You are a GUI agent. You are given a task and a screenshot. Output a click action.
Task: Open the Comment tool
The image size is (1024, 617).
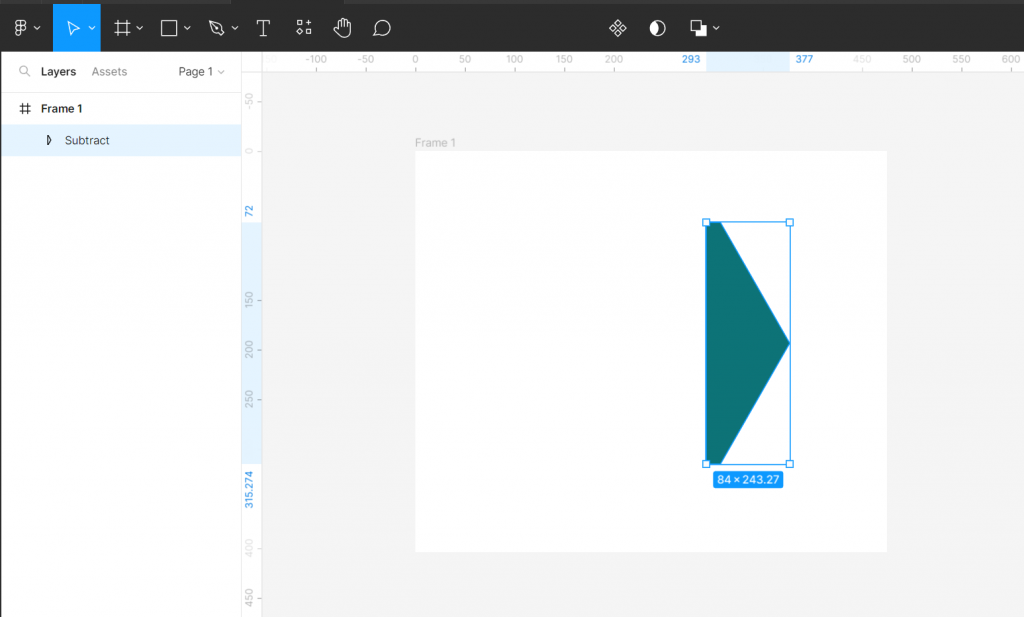point(381,27)
